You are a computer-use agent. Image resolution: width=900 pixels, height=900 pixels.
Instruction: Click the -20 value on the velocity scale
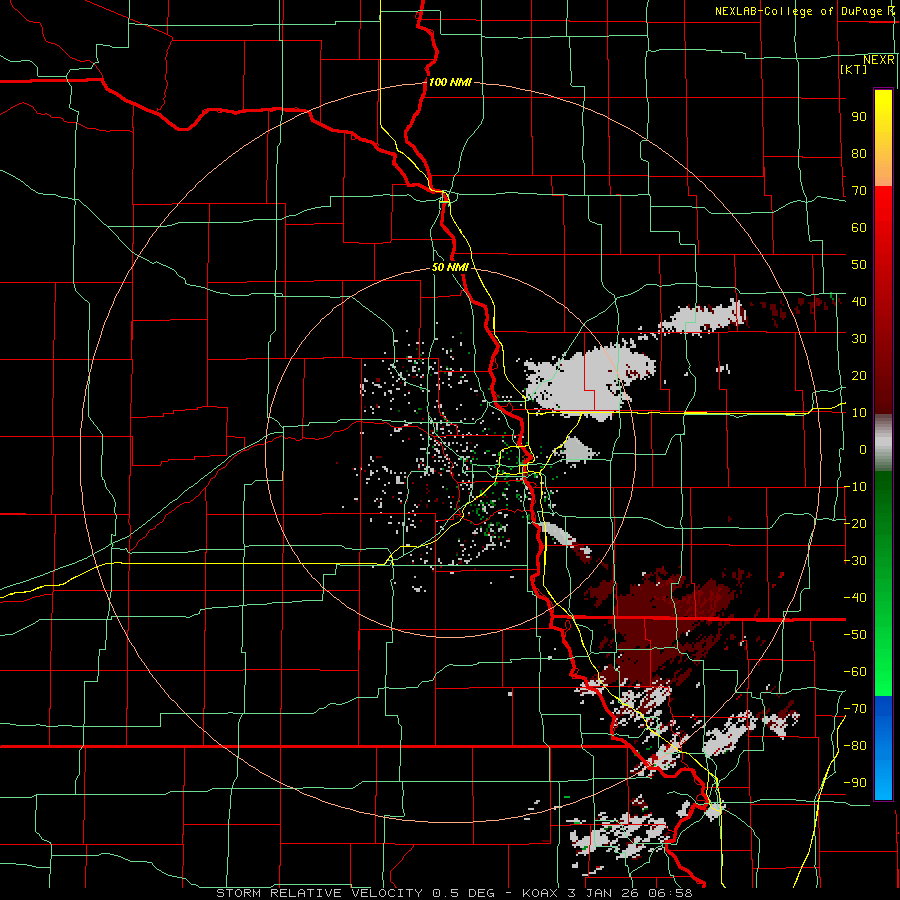(855, 523)
